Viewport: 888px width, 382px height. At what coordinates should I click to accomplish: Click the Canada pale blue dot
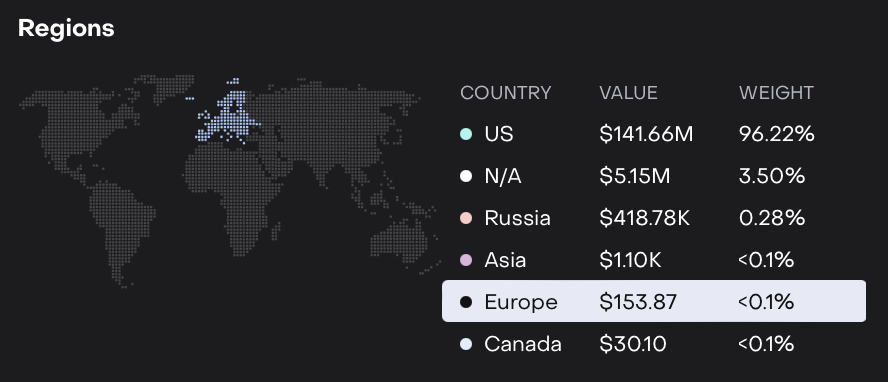[x=466, y=344]
